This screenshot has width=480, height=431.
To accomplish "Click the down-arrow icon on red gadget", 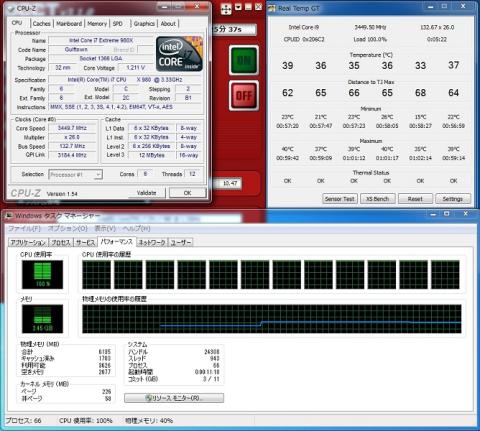I will [238, 7].
